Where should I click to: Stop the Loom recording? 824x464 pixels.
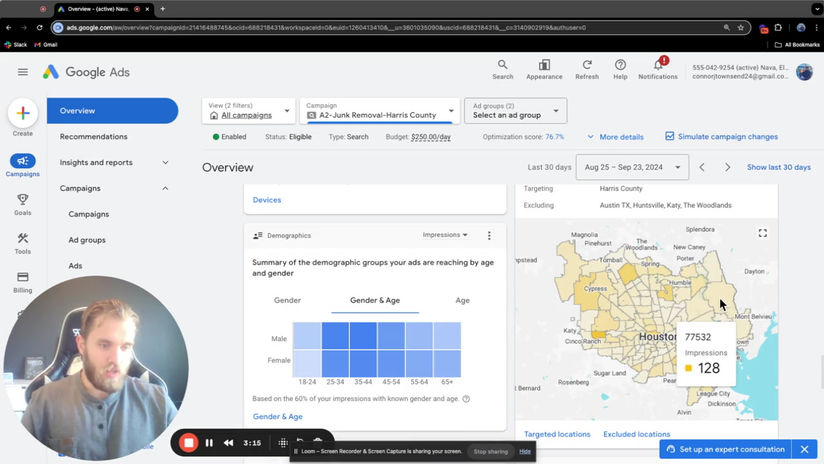tap(189, 442)
